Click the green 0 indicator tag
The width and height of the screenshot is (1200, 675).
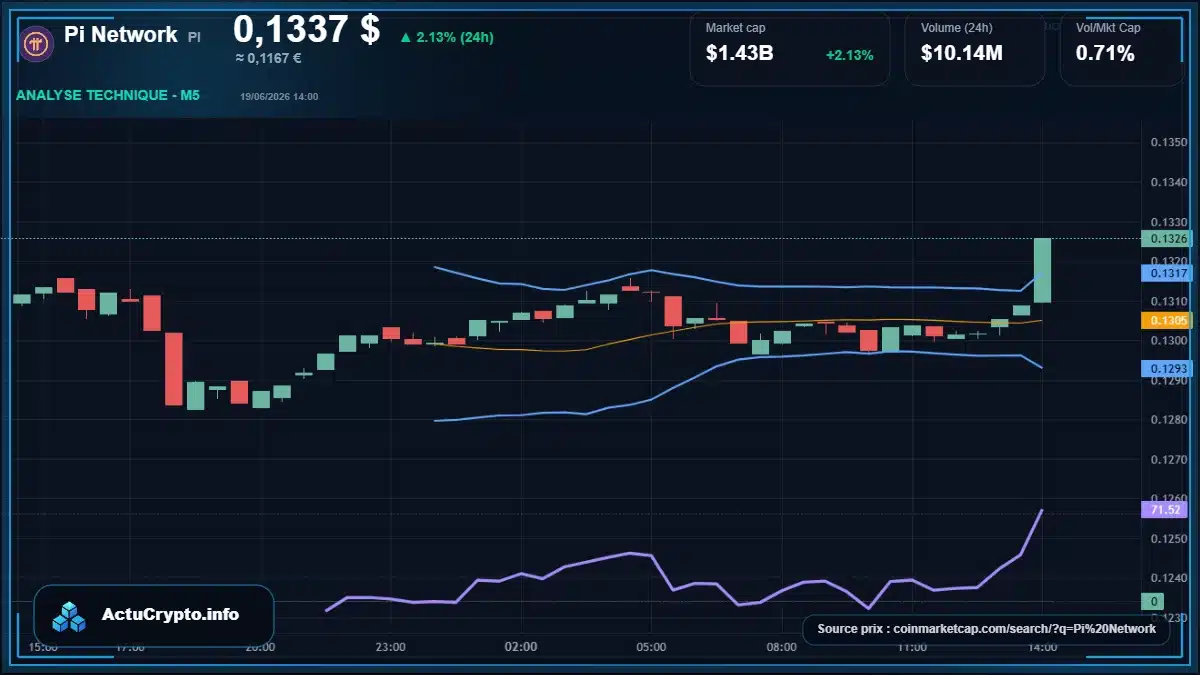(x=1153, y=601)
